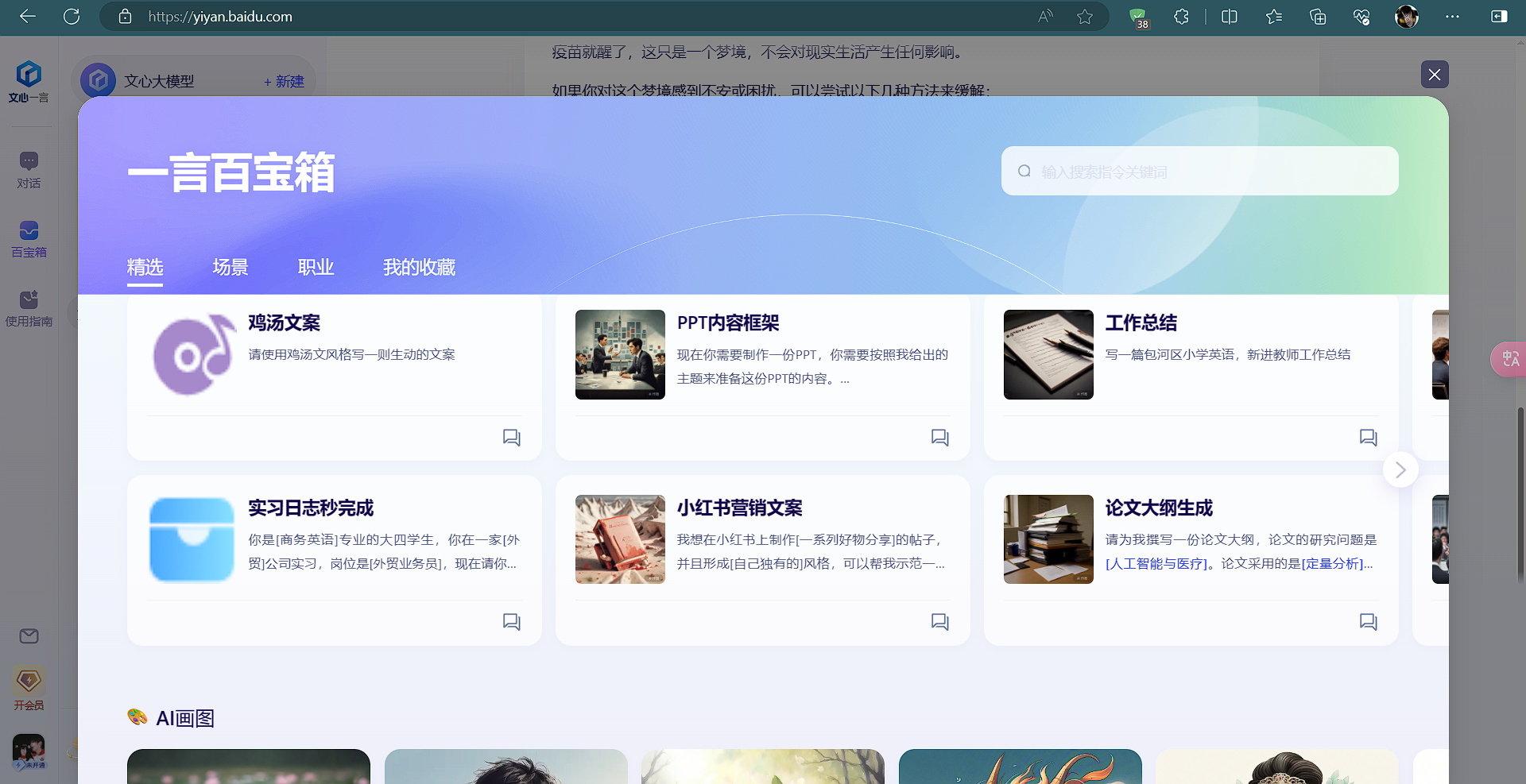Open 百宝箱 in the left sidebar
Viewport: 1526px width, 784px height.
point(29,240)
